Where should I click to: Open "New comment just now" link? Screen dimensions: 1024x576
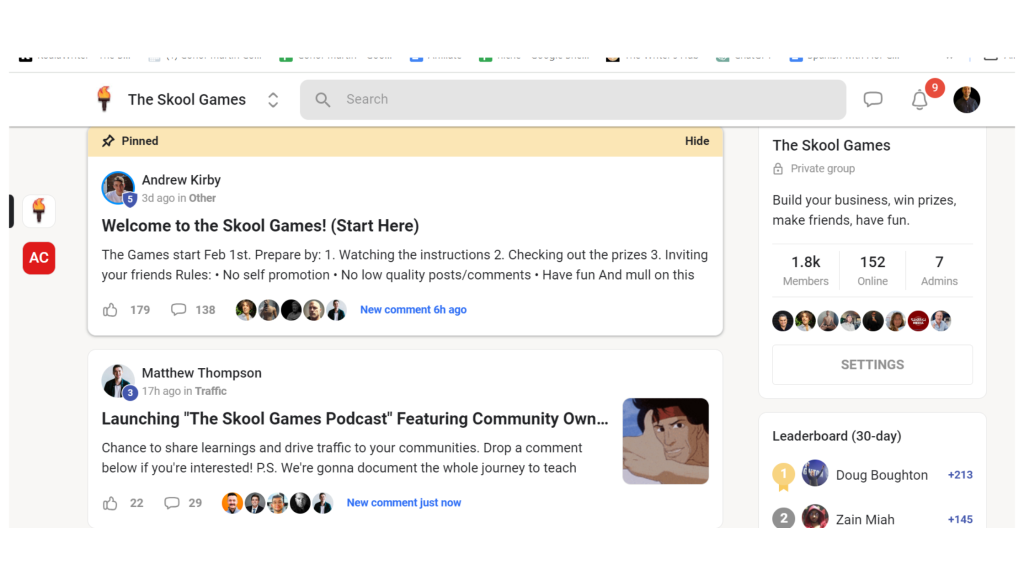(403, 503)
